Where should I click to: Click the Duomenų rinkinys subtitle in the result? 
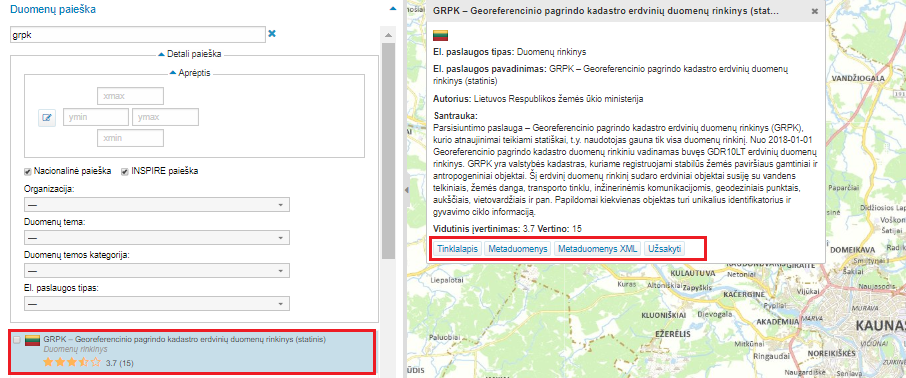(75, 349)
